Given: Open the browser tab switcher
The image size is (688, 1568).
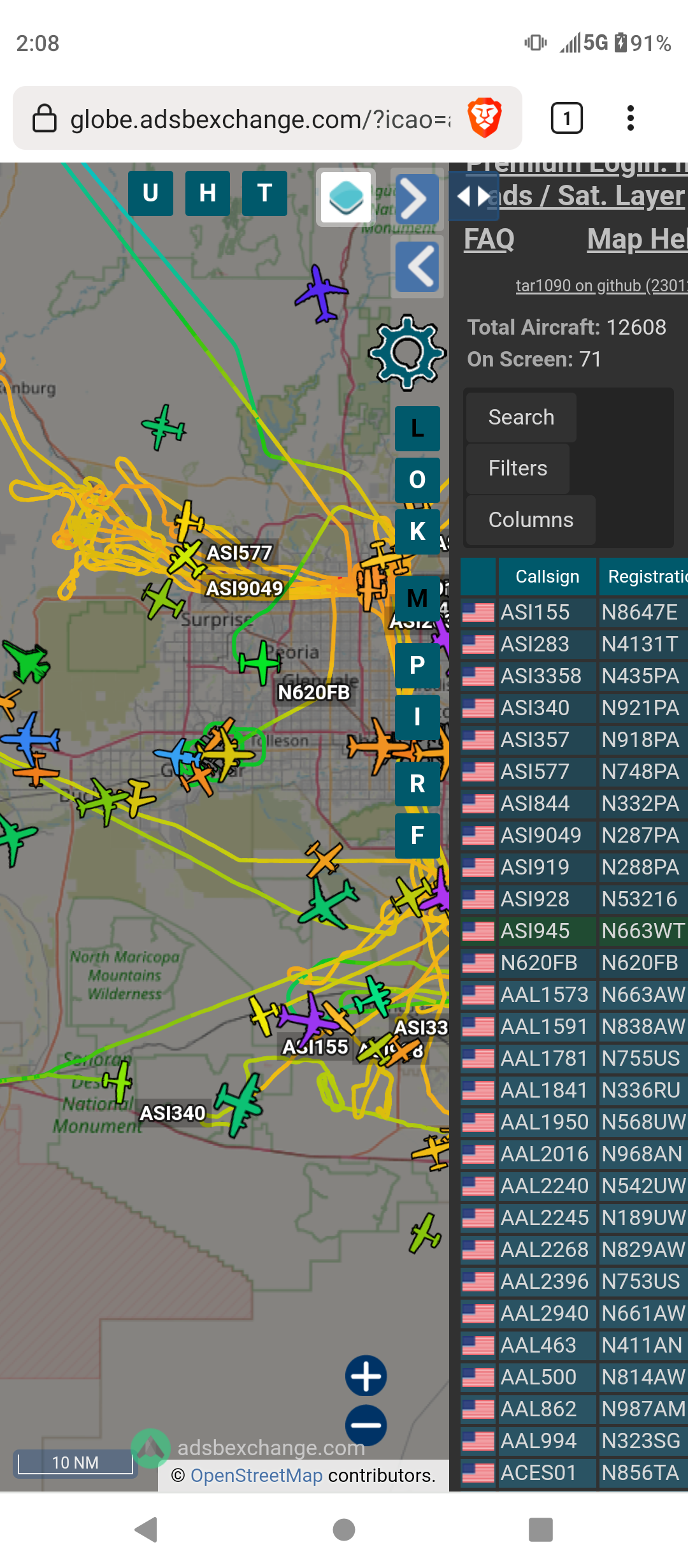Looking at the screenshot, I should tap(566, 118).
